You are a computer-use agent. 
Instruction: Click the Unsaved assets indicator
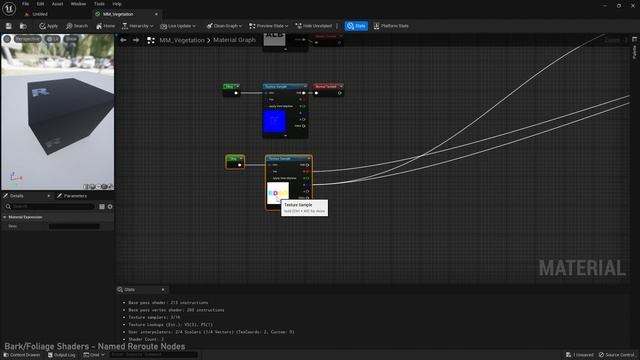580,355
